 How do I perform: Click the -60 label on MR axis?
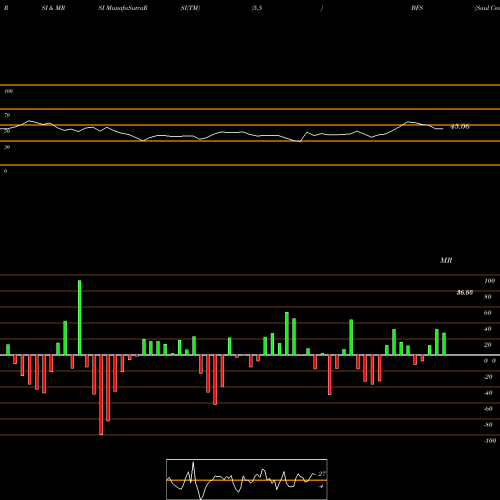(488, 409)
